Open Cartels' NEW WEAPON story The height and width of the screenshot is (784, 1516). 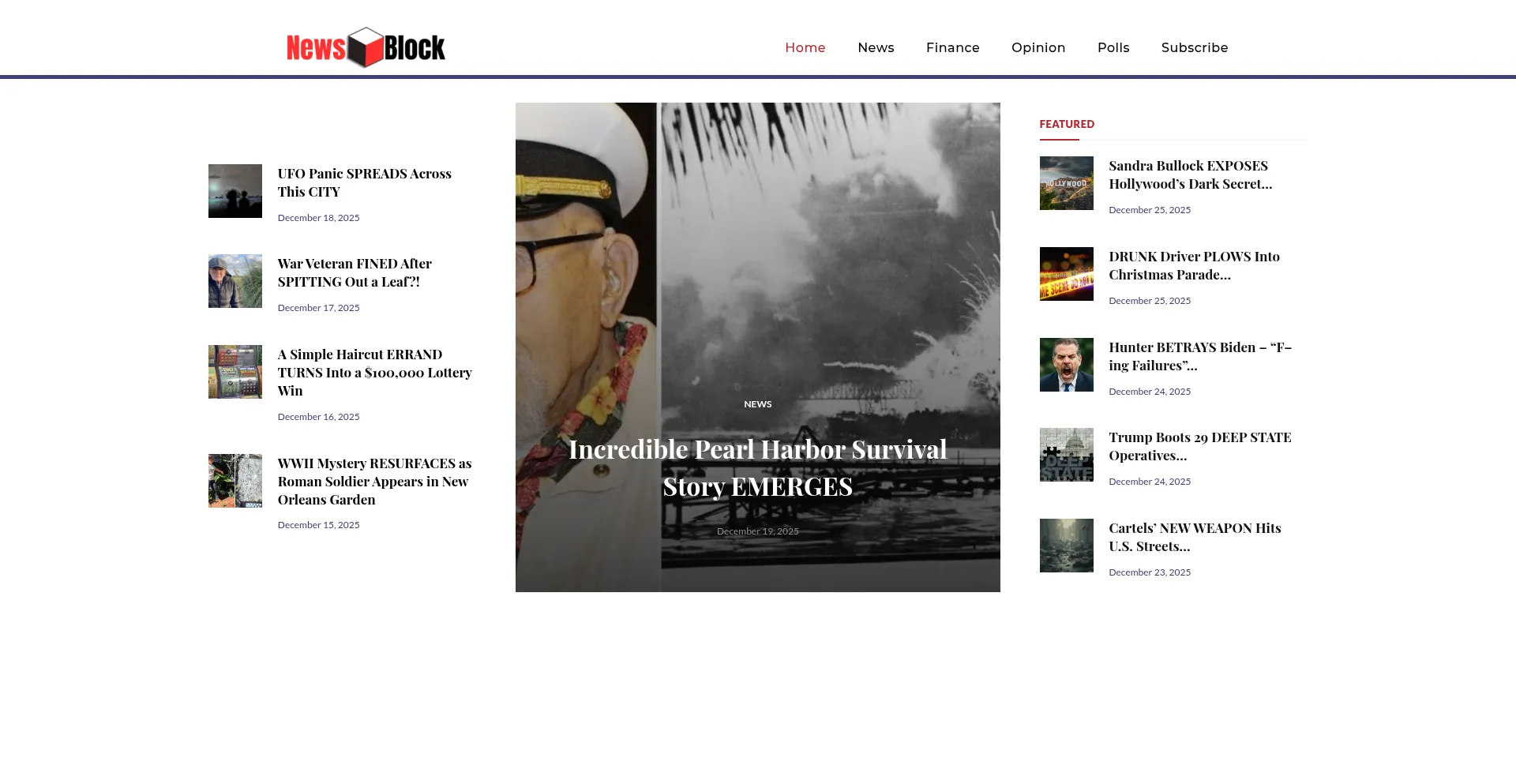click(1194, 536)
